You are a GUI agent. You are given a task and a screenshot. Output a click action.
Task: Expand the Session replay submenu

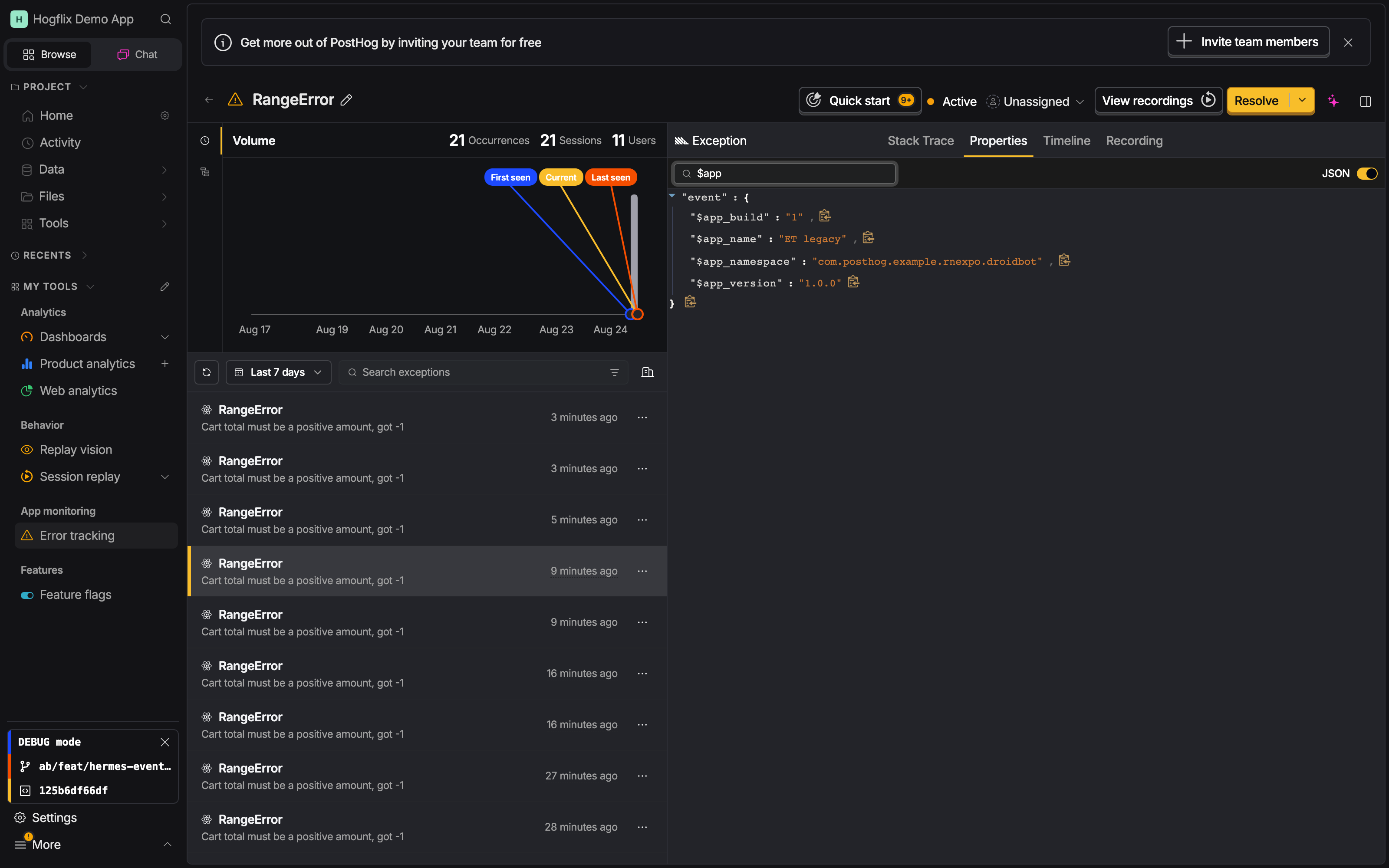pos(165,477)
